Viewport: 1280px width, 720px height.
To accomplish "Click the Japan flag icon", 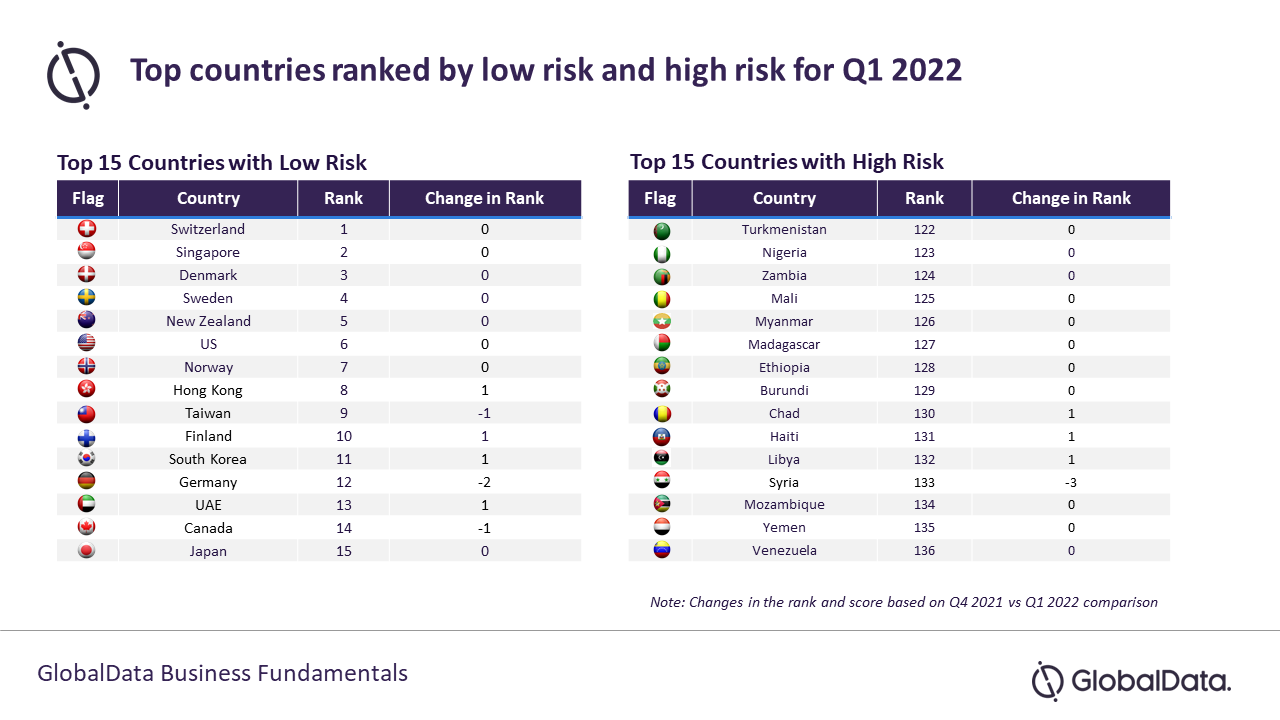I will (87, 551).
